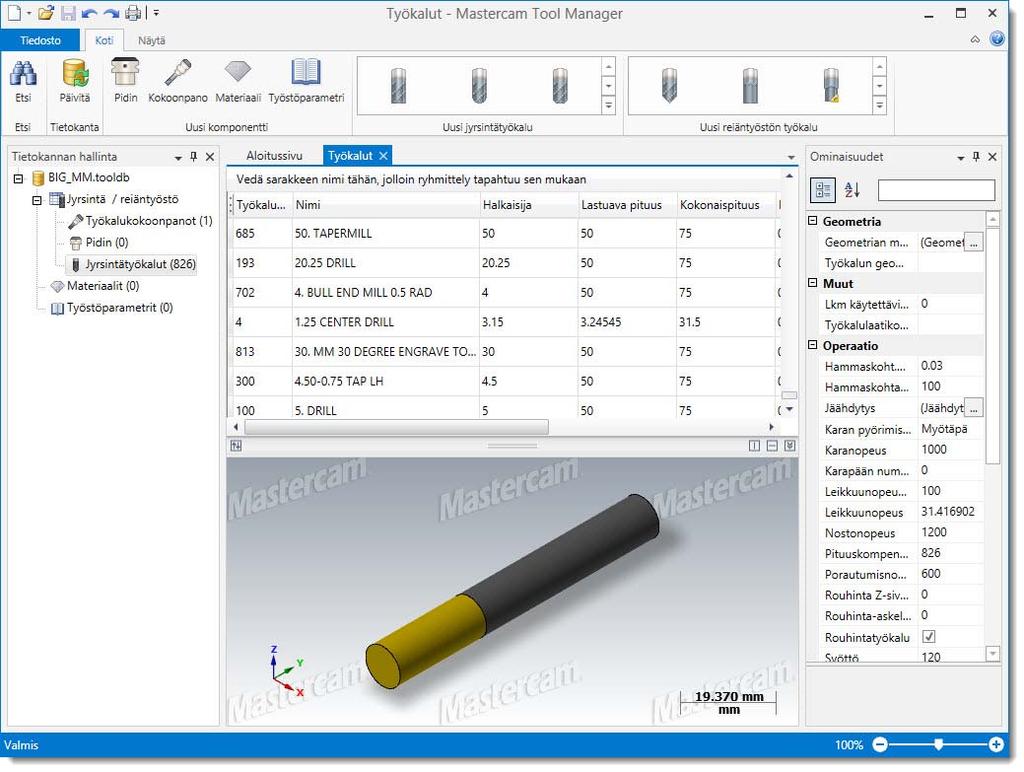This screenshot has width=1024, height=772.
Task: Collapse the BIG_MM.tooldb tree node
Action: pos(19,178)
